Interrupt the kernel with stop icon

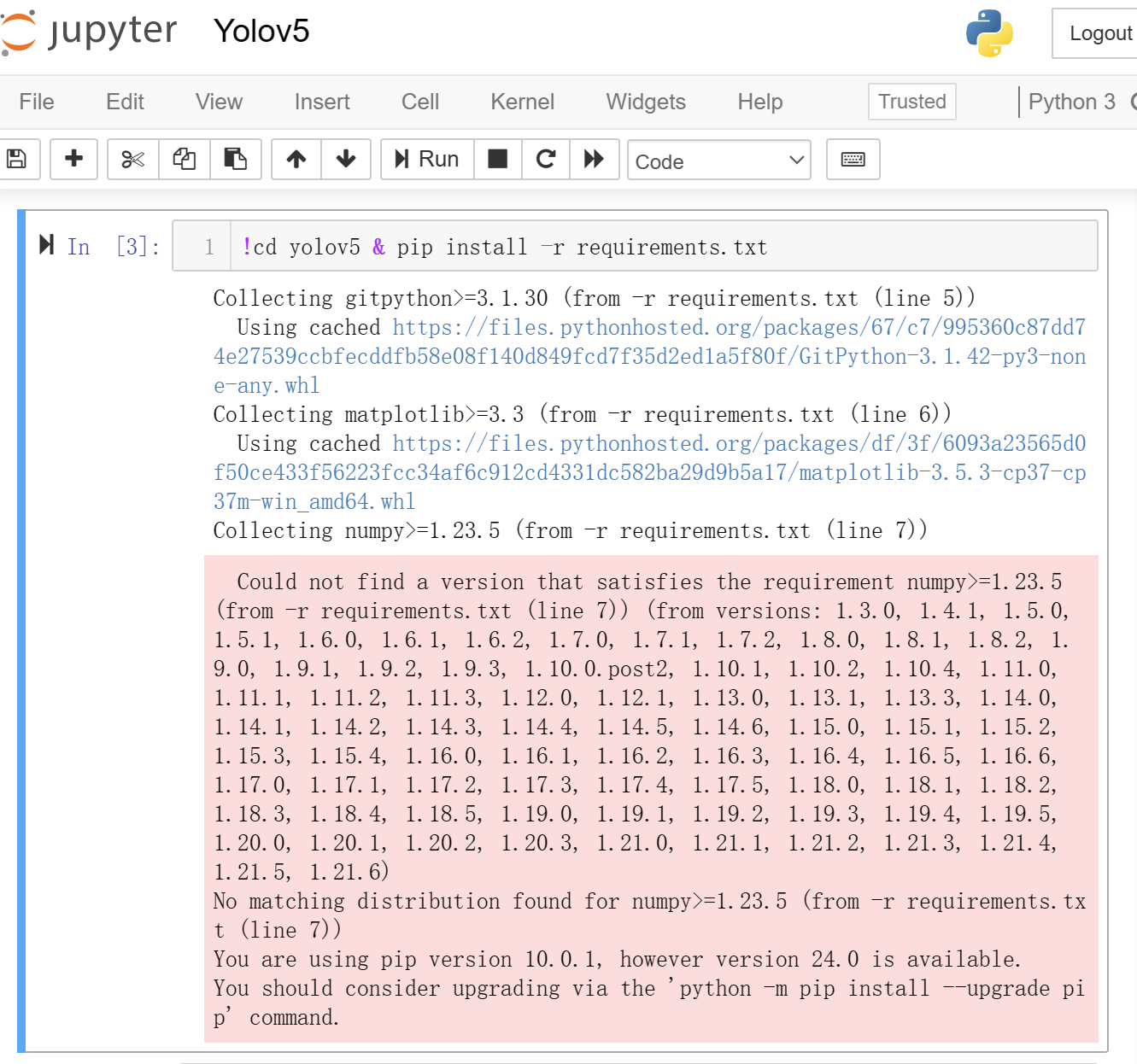click(x=497, y=159)
